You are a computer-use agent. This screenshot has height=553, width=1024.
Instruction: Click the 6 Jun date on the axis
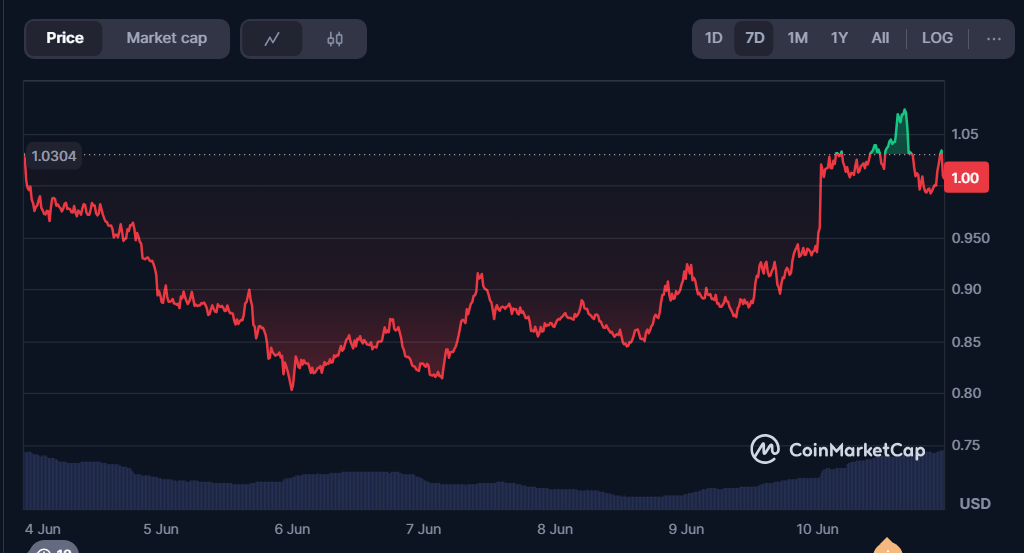[x=292, y=528]
